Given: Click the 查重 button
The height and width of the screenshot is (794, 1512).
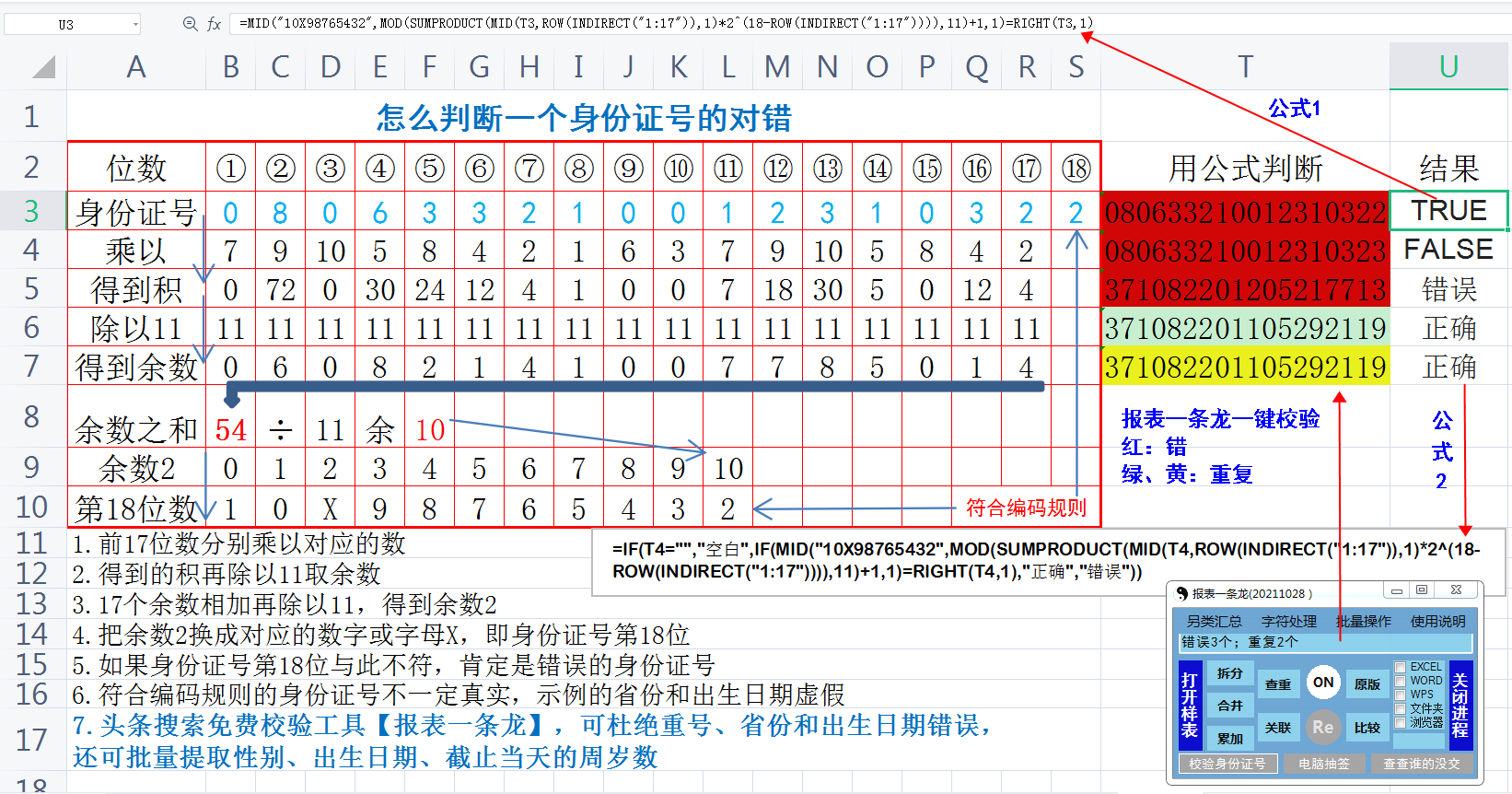Looking at the screenshot, I should click(x=1278, y=684).
